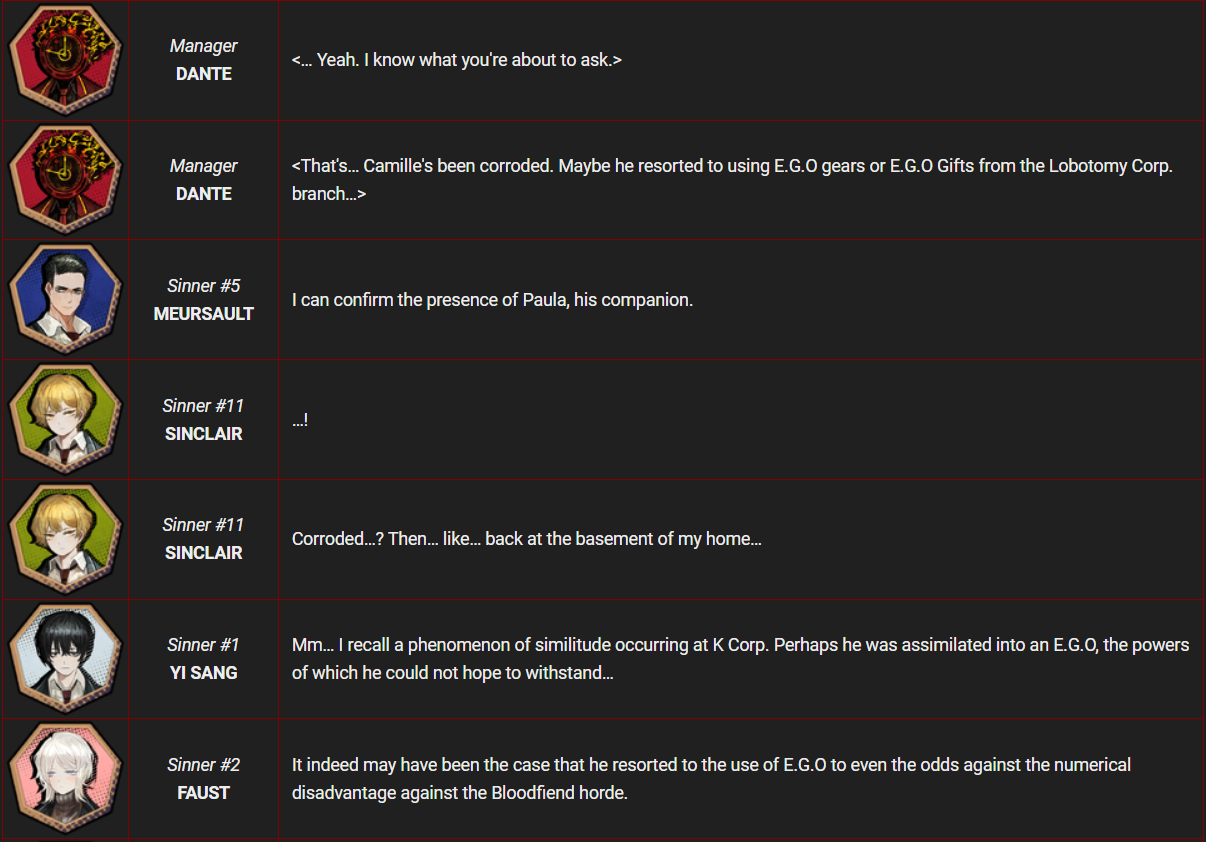Select Sinclair's portrait next to the "…!" line
Screen dimensions: 1206x842
[65, 419]
